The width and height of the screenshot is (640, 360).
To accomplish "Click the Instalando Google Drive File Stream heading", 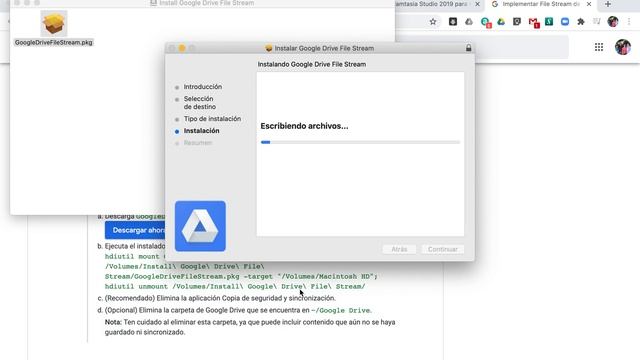I will point(312,64).
